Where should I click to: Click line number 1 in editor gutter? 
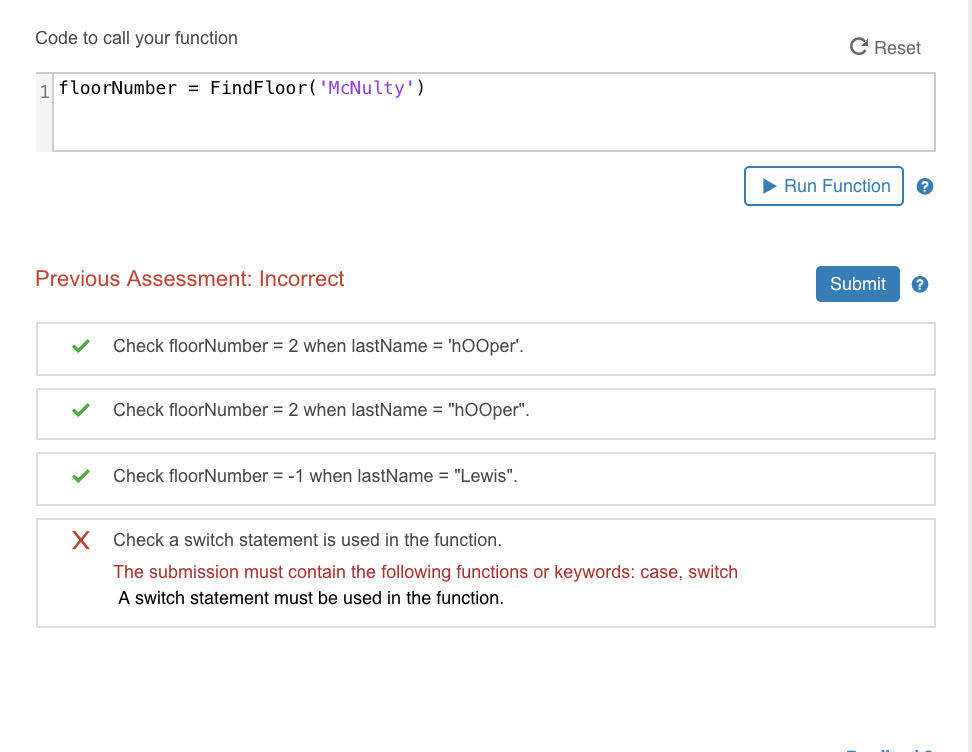[44, 91]
